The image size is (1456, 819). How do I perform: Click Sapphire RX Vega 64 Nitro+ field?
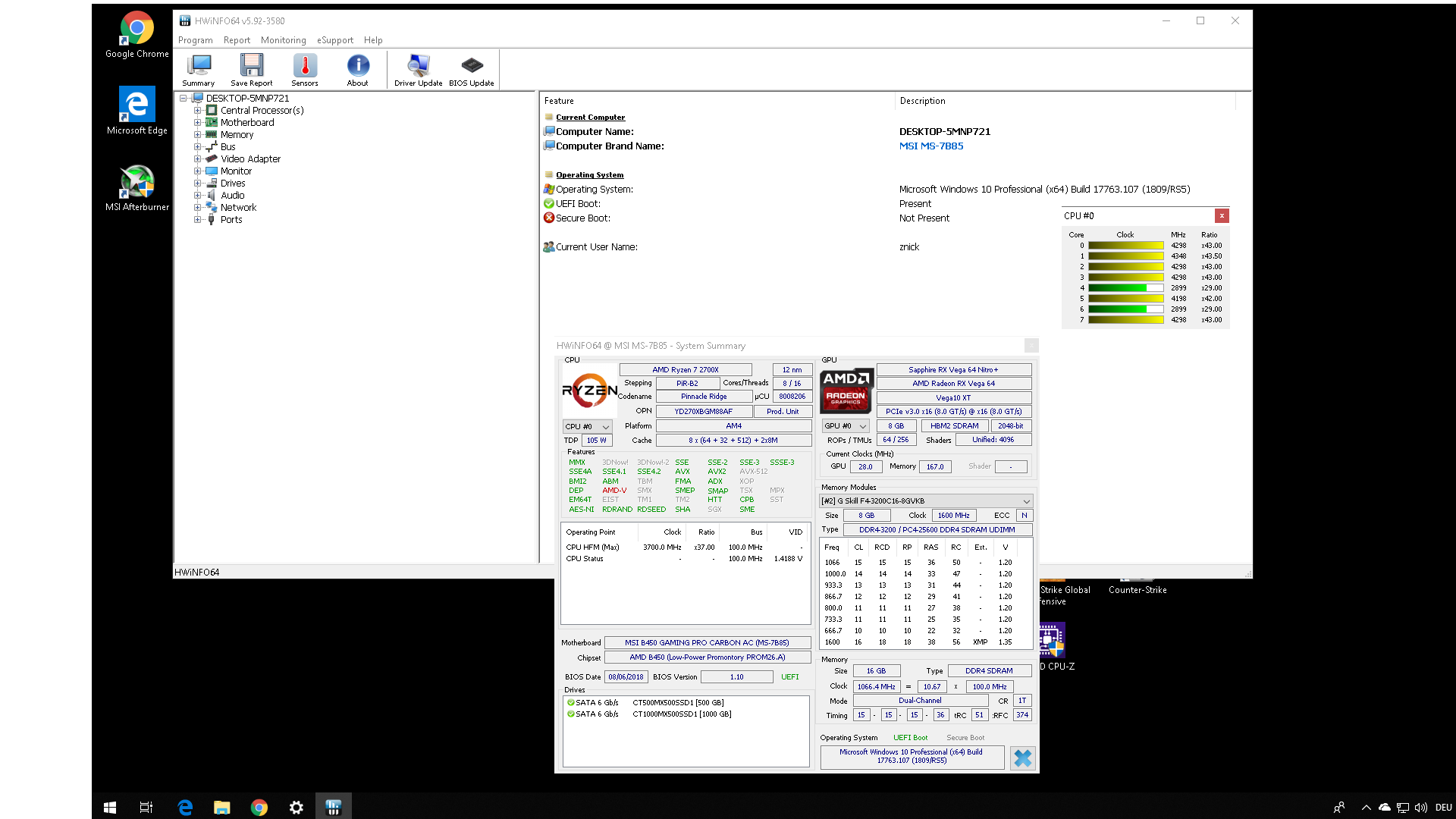pyautogui.click(x=953, y=370)
